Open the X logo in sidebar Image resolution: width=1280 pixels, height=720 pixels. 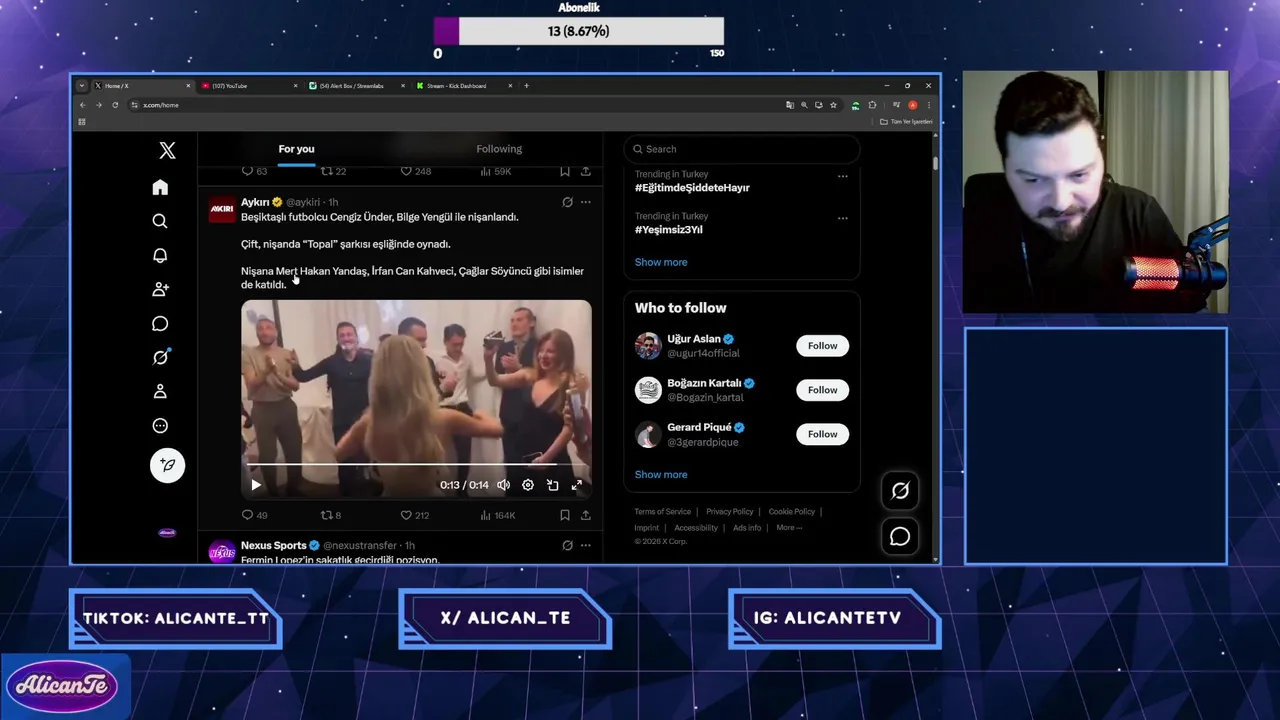click(x=167, y=150)
